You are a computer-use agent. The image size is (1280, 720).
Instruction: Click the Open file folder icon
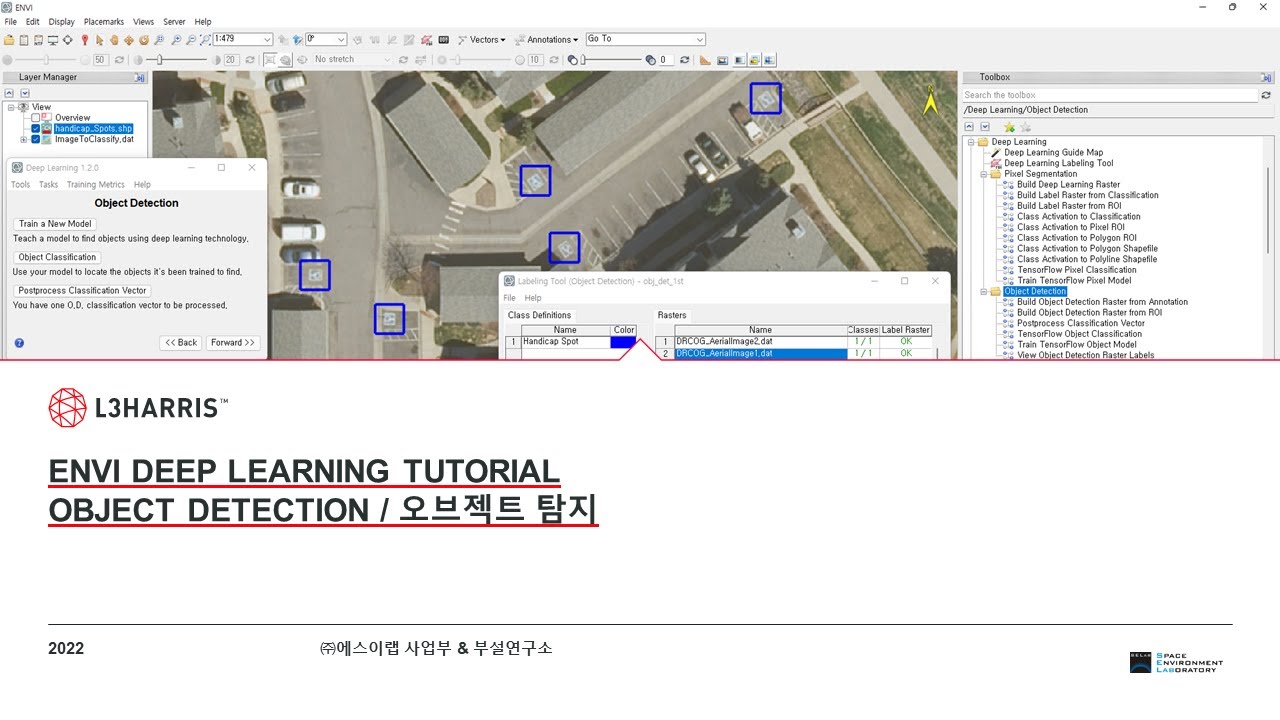(10, 40)
